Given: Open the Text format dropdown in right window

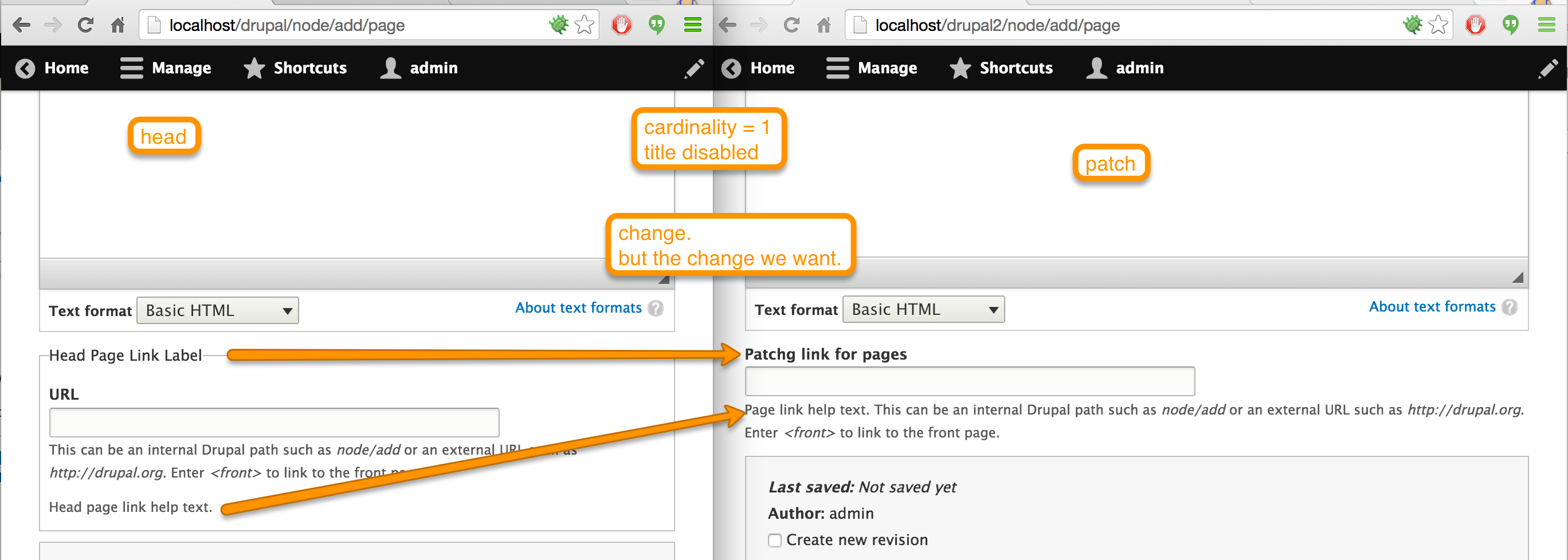Looking at the screenshot, I should (x=923, y=309).
